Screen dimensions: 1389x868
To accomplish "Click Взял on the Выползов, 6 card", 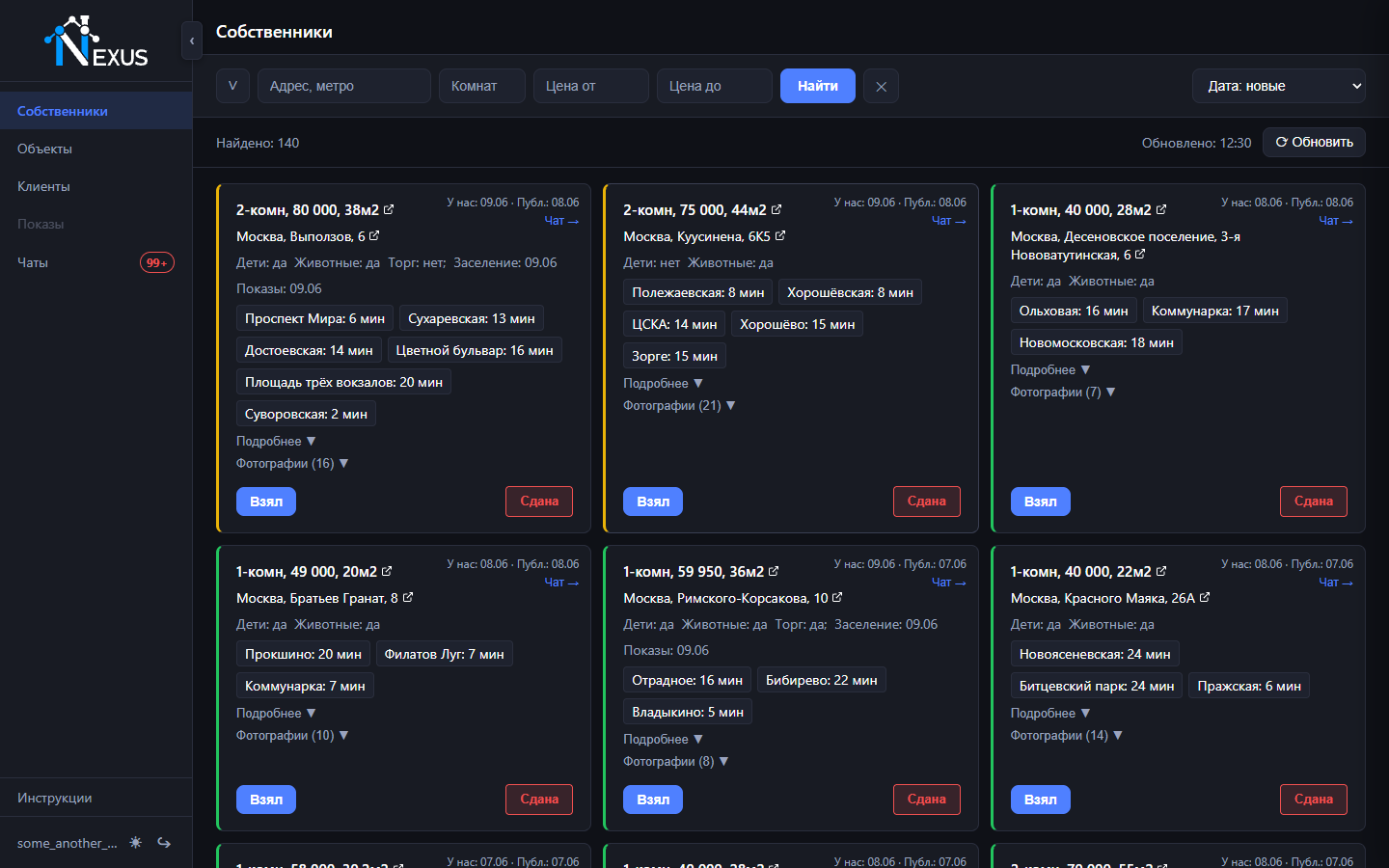I will tap(266, 502).
